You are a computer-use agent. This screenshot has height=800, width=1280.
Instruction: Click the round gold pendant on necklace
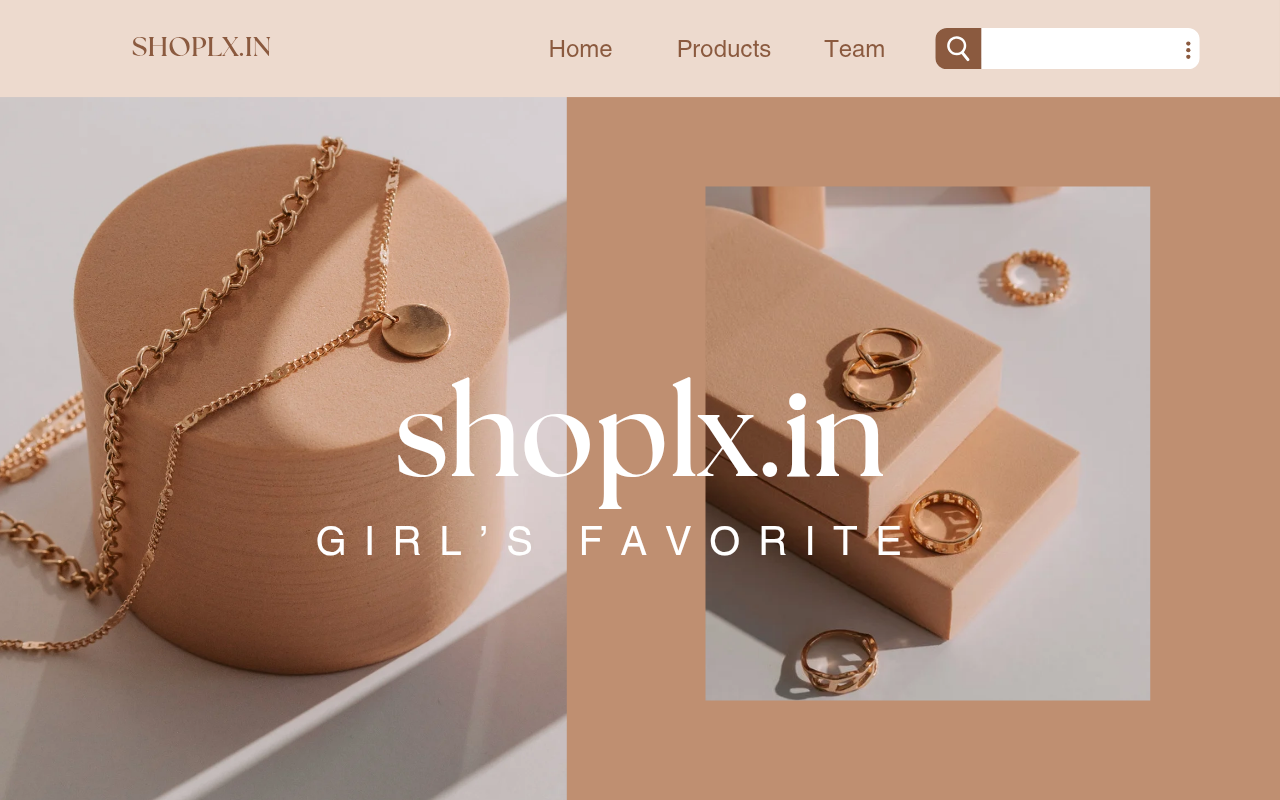[x=415, y=330]
